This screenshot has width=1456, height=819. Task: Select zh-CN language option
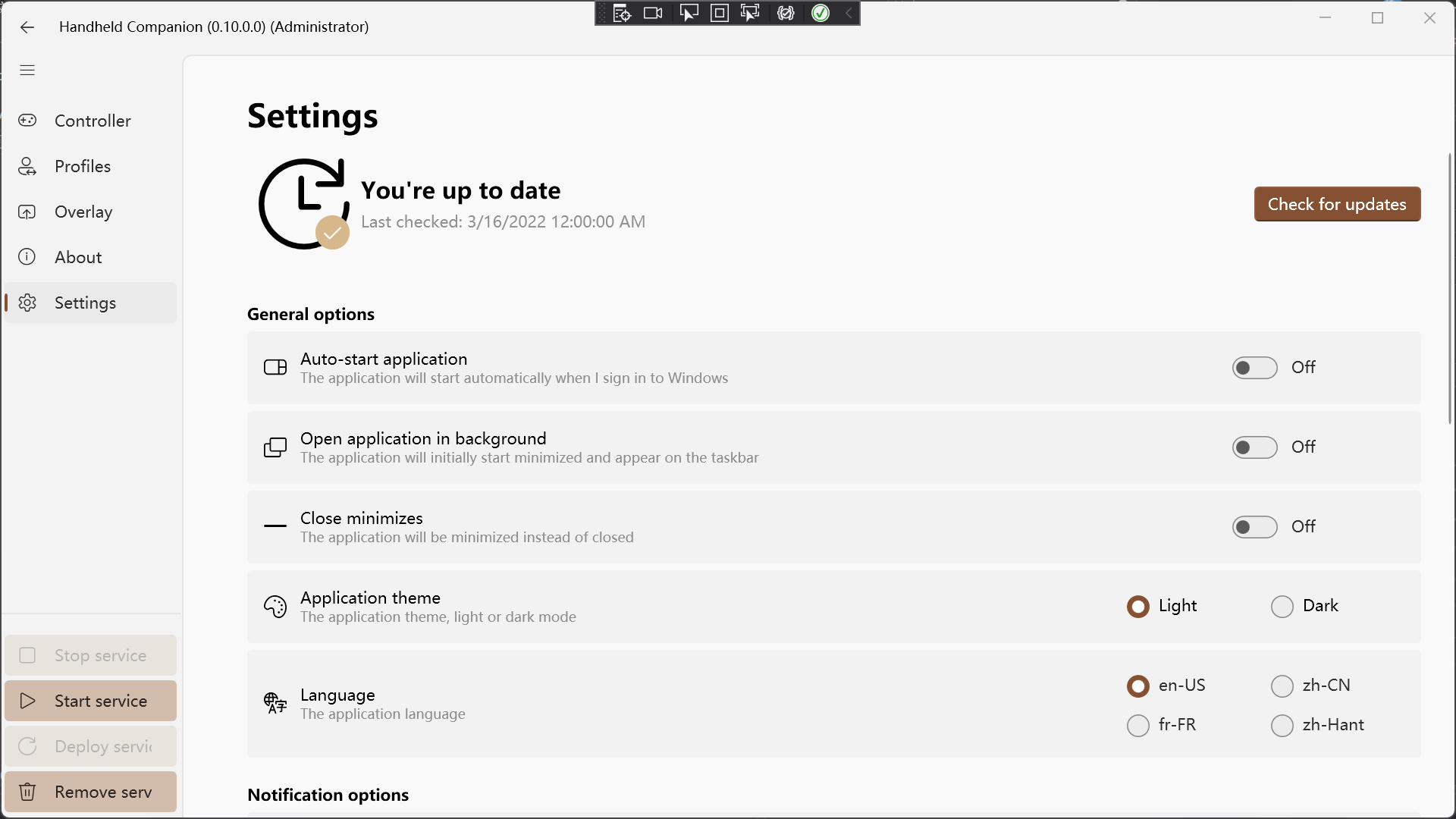click(x=1282, y=686)
